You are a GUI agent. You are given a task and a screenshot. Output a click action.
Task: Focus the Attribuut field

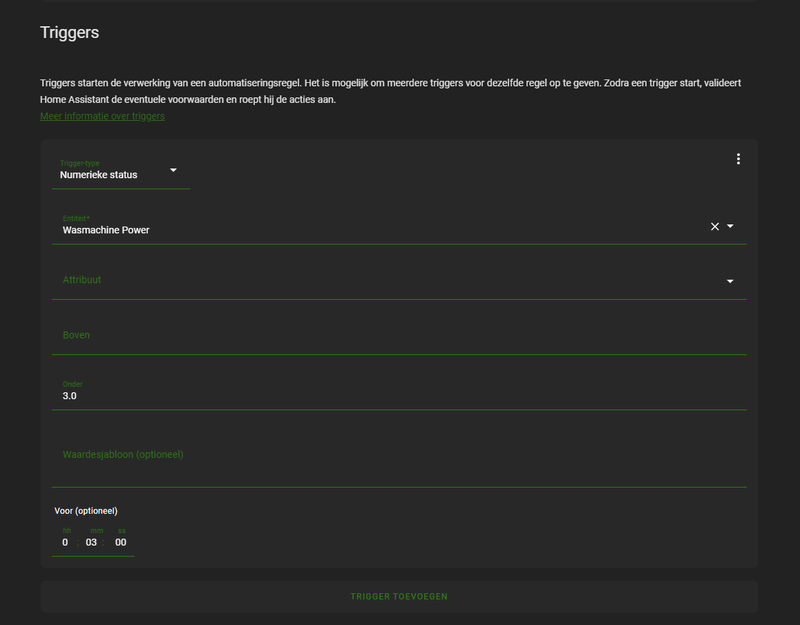click(x=380, y=281)
